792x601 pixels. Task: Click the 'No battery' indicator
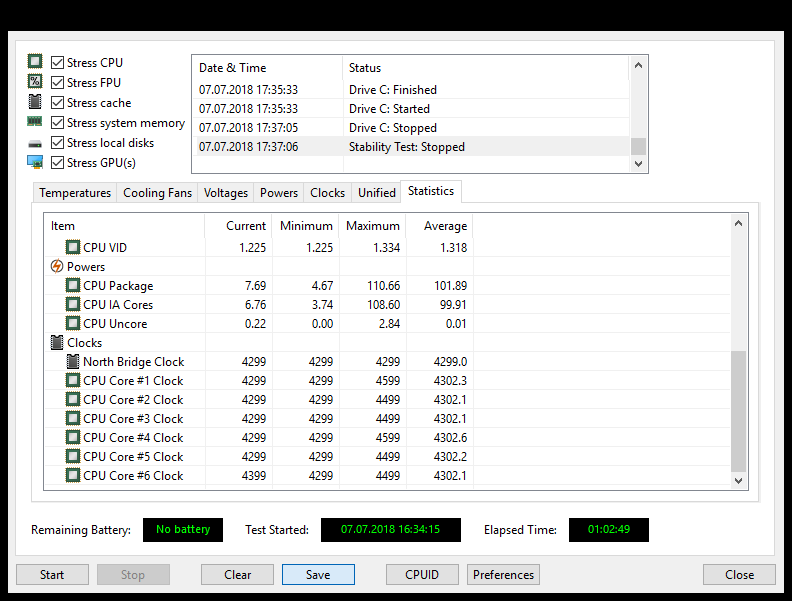click(x=183, y=530)
